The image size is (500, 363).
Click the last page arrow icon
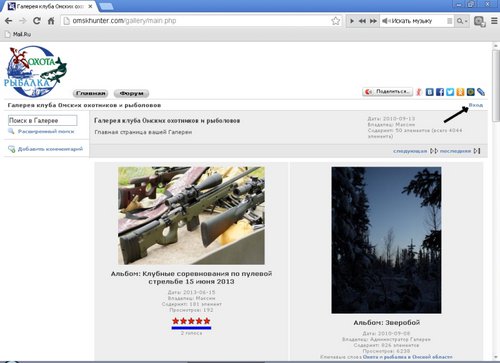click(477, 151)
